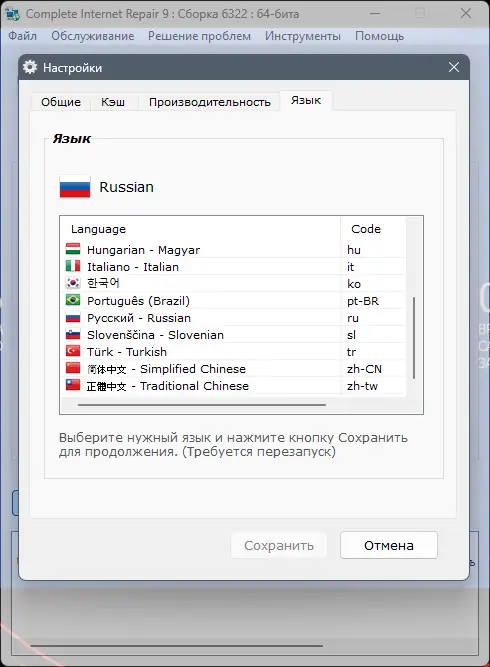The width and height of the screenshot is (490, 667).
Task: Click the Slovenian flag icon
Action: (x=73, y=334)
